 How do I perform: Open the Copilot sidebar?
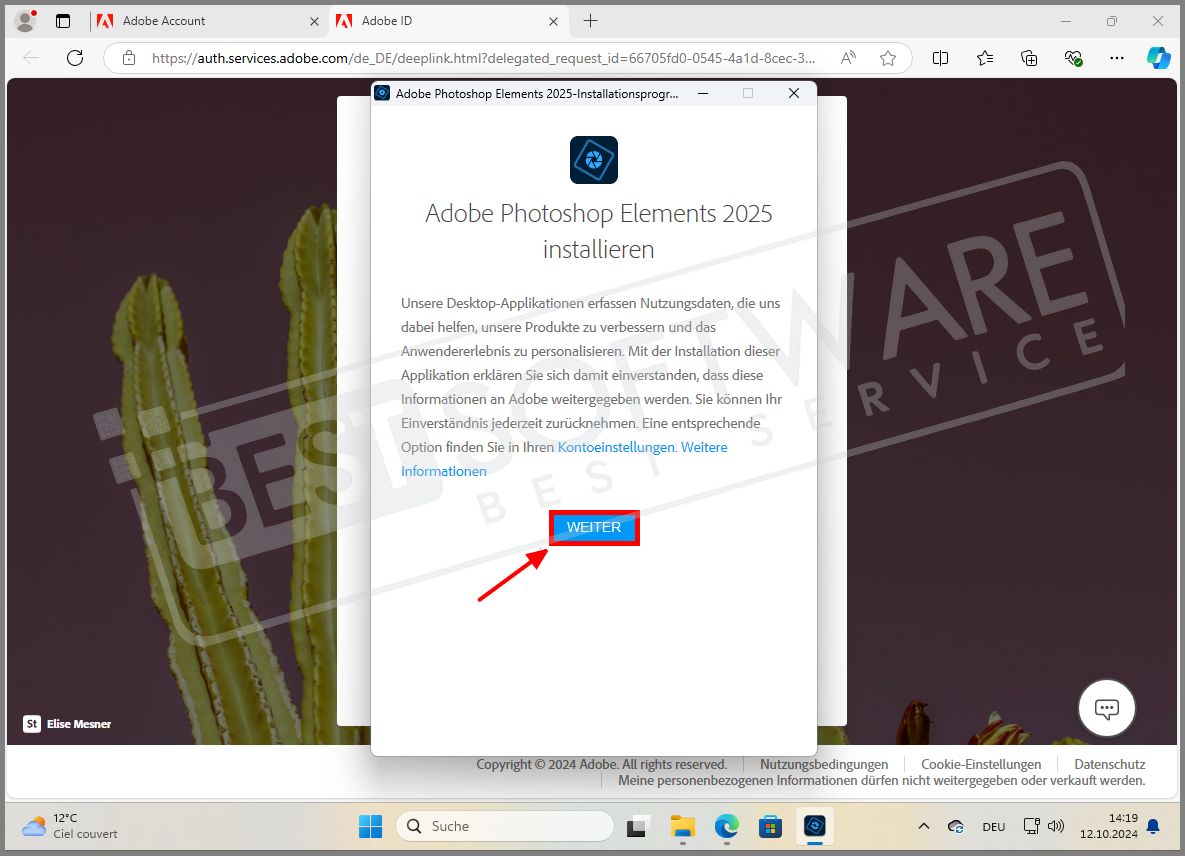coord(1159,58)
